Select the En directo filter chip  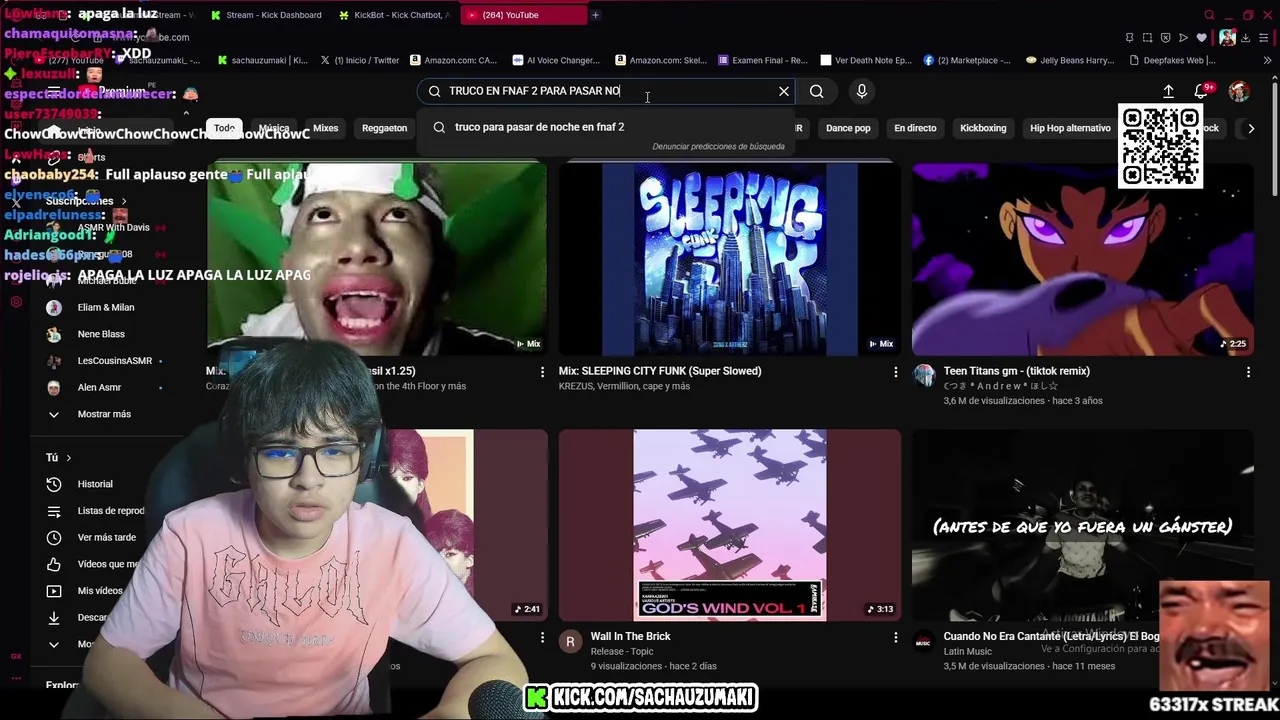[915, 128]
